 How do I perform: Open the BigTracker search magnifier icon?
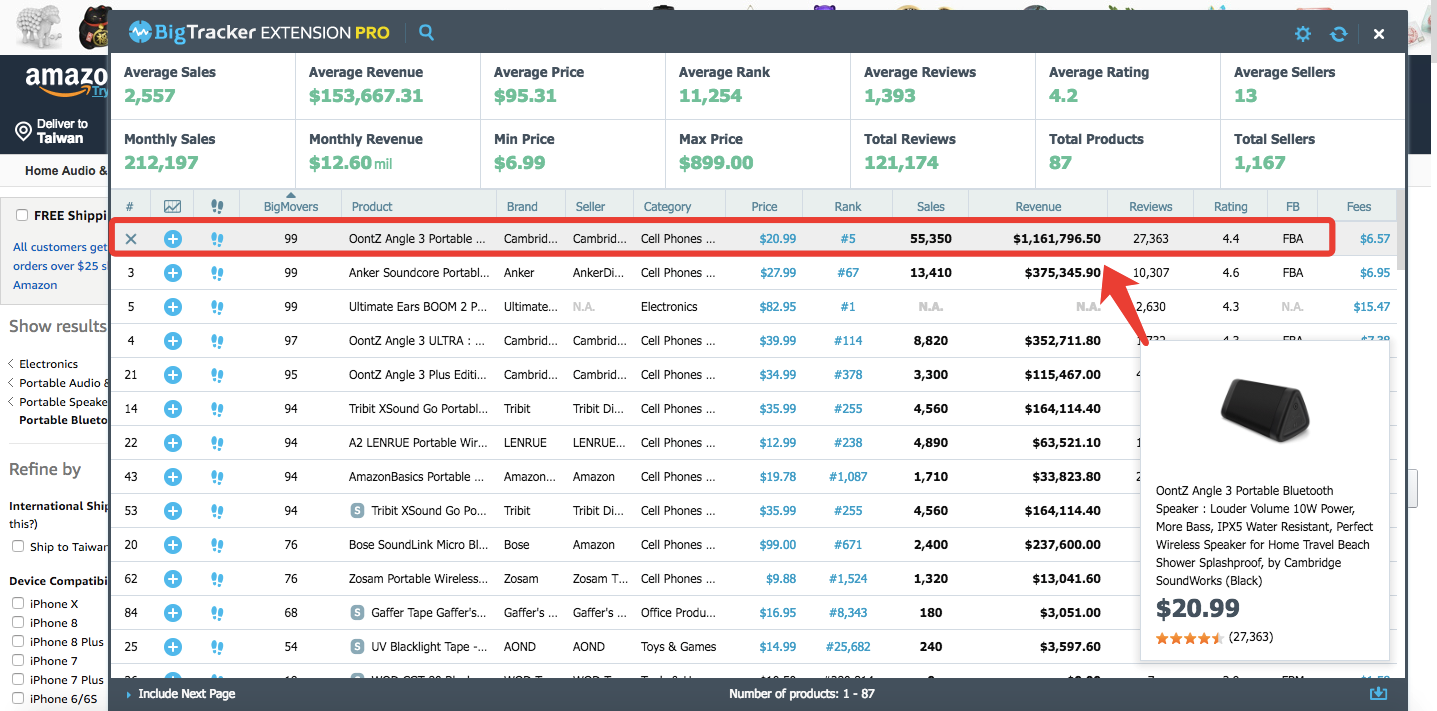pyautogui.click(x=426, y=32)
